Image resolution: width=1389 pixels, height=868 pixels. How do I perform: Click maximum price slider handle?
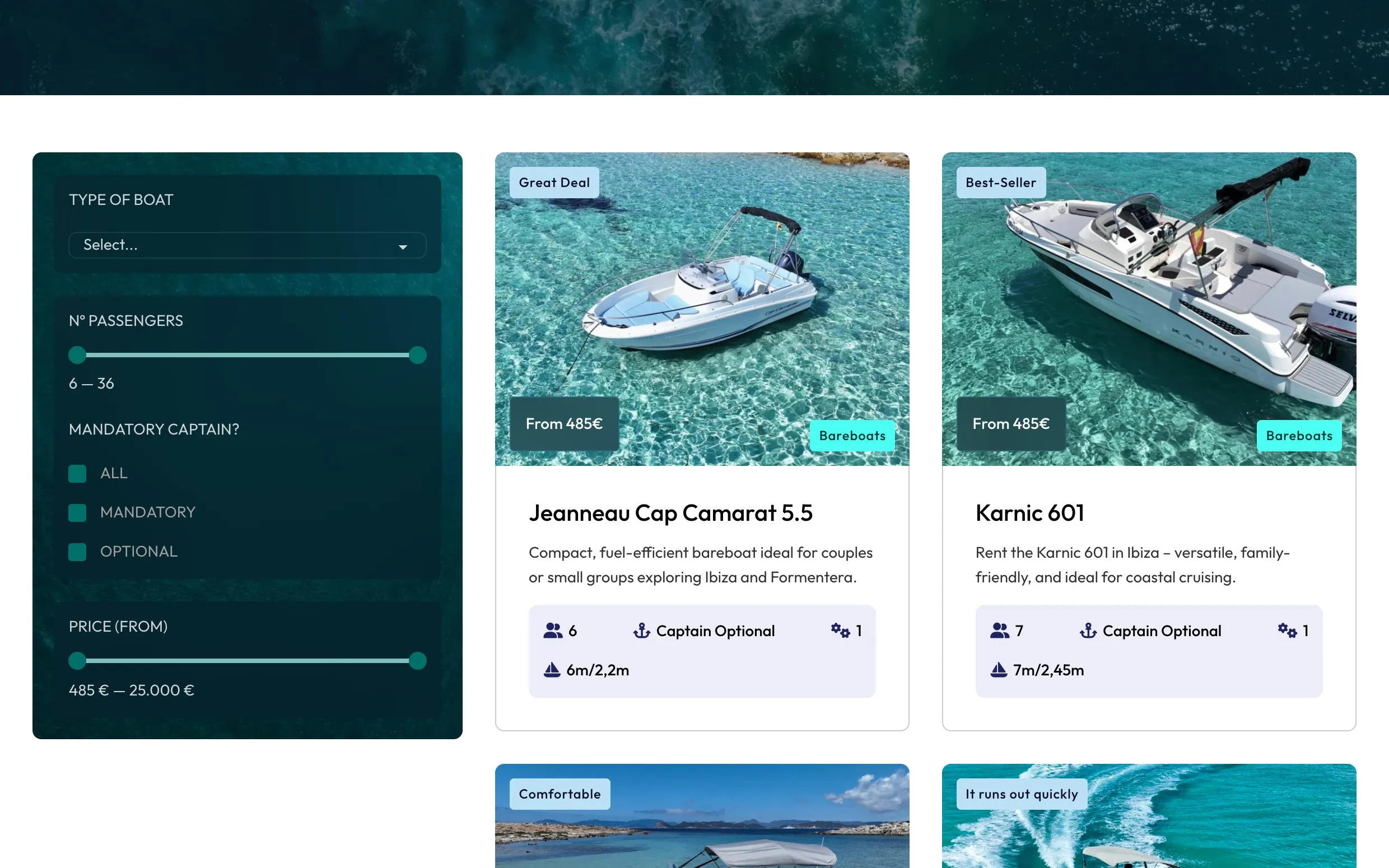coord(418,661)
